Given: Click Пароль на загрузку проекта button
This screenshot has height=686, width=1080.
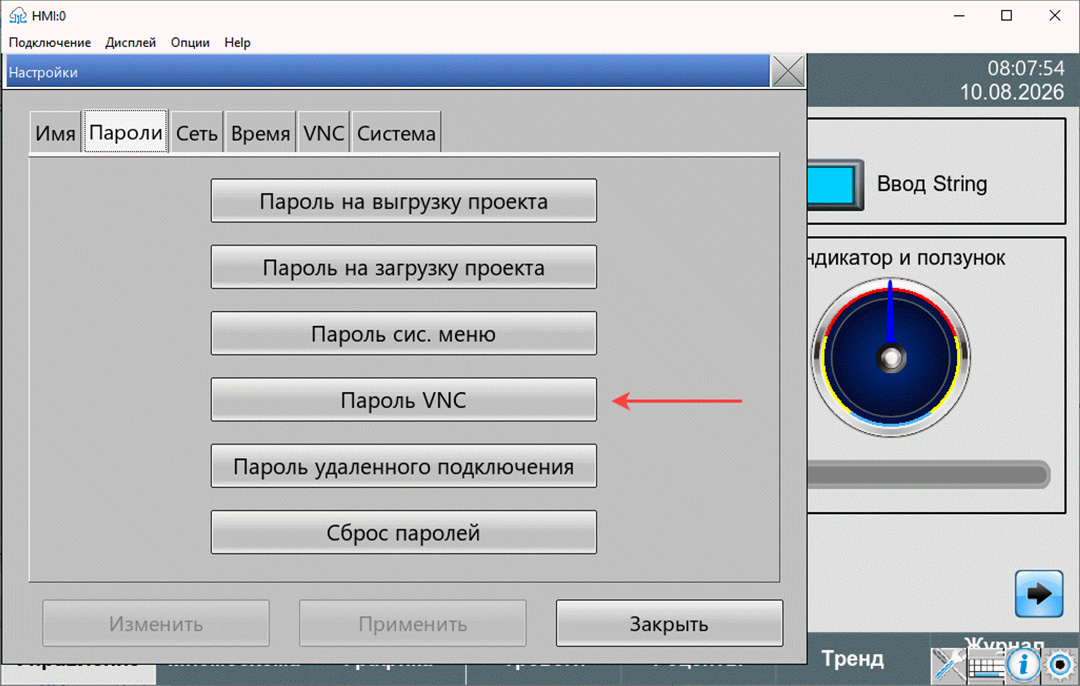Looking at the screenshot, I should (404, 267).
